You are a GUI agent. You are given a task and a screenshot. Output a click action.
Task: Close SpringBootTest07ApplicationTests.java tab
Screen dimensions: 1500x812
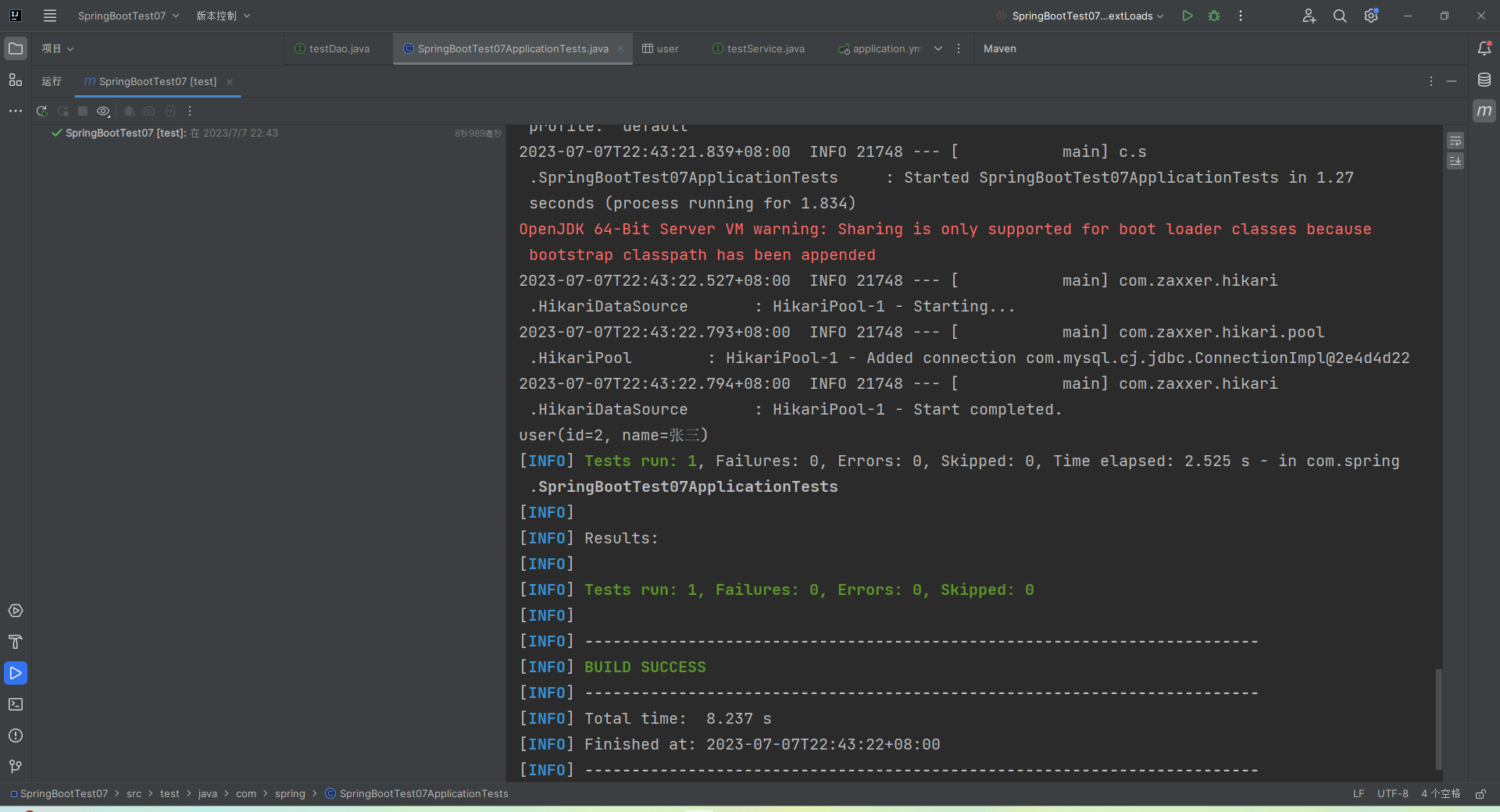pyautogui.click(x=620, y=48)
